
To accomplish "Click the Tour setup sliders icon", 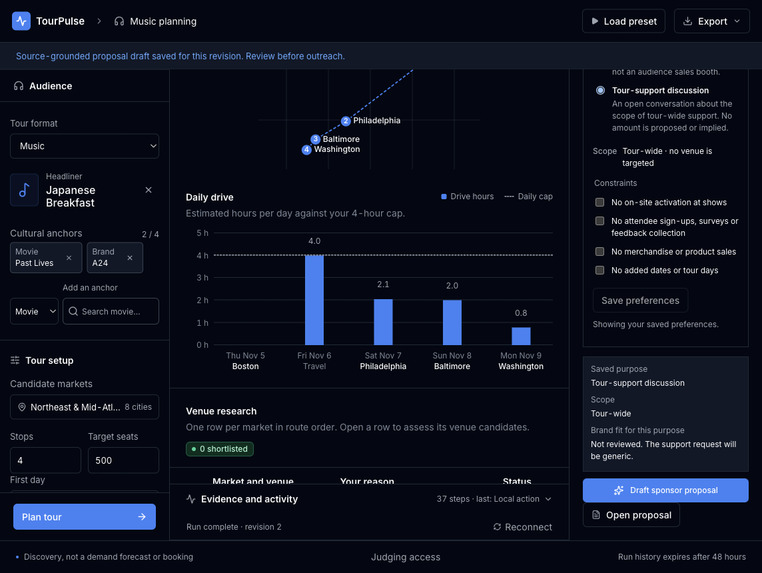I will [15, 360].
